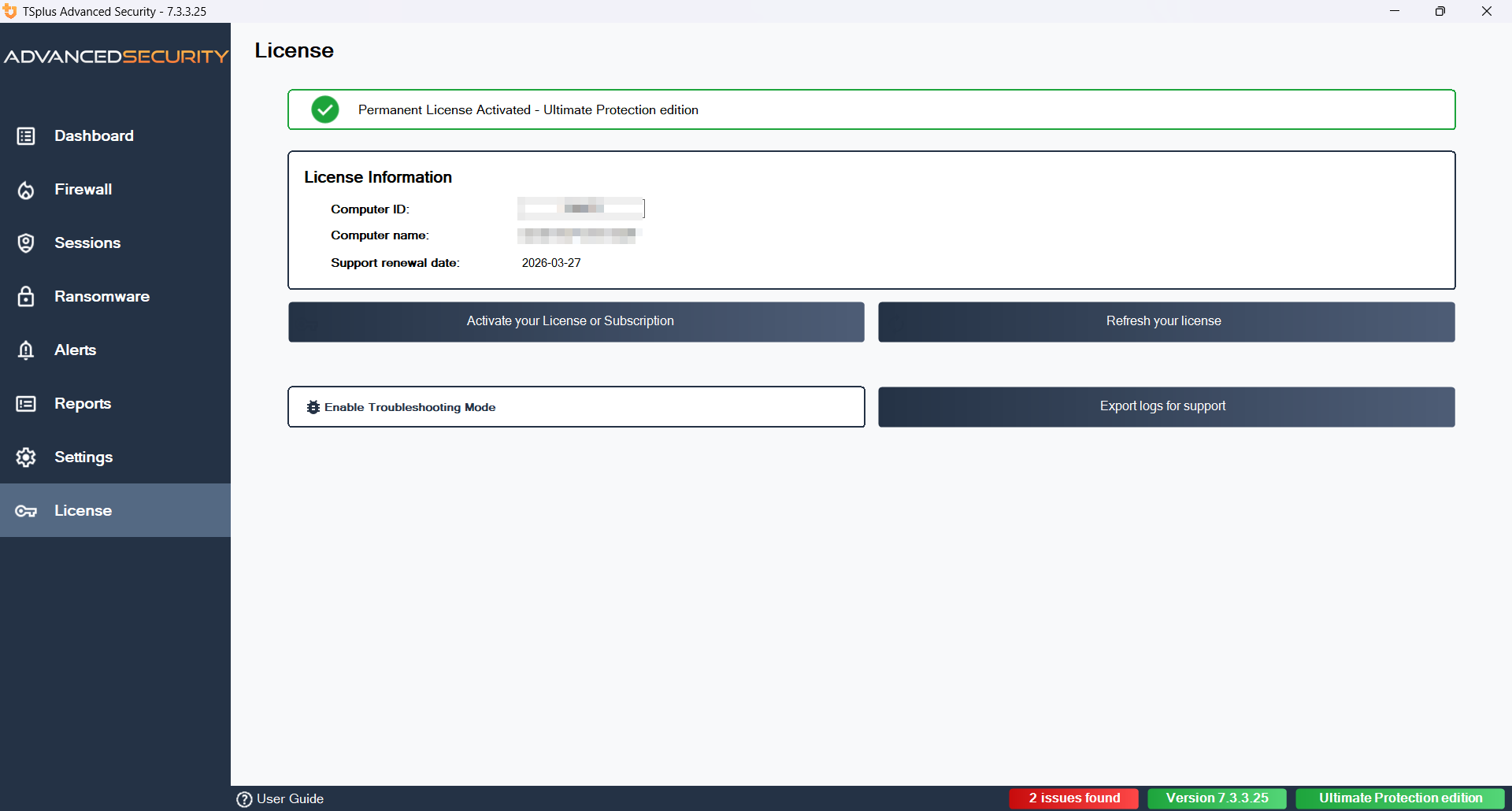Viewport: 1512px width, 811px height.
Task: Enable Troubleshooting Mode button
Action: pos(576,407)
